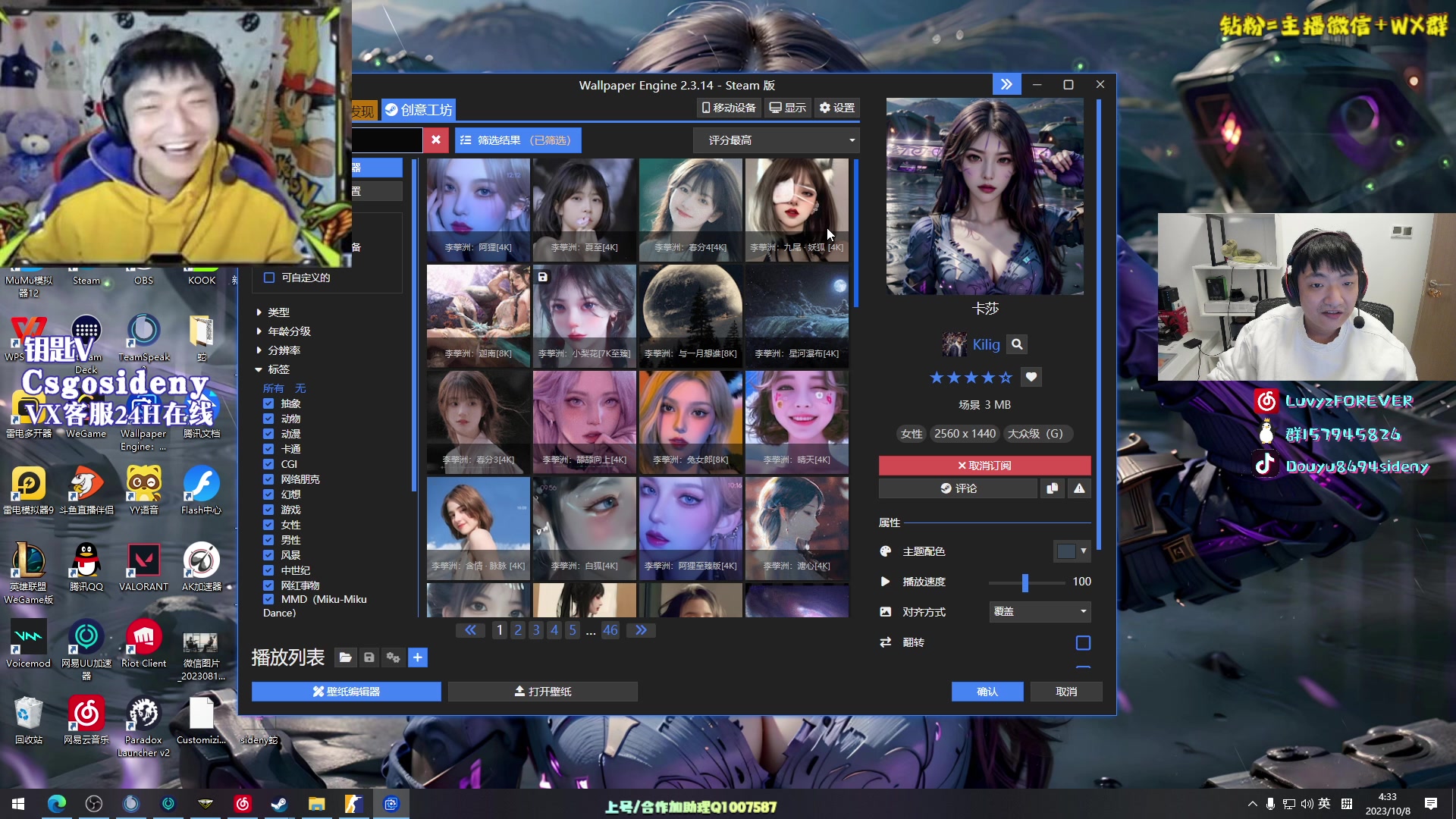
Task: Favorite the wallpaper with heart icon
Action: click(x=1031, y=377)
